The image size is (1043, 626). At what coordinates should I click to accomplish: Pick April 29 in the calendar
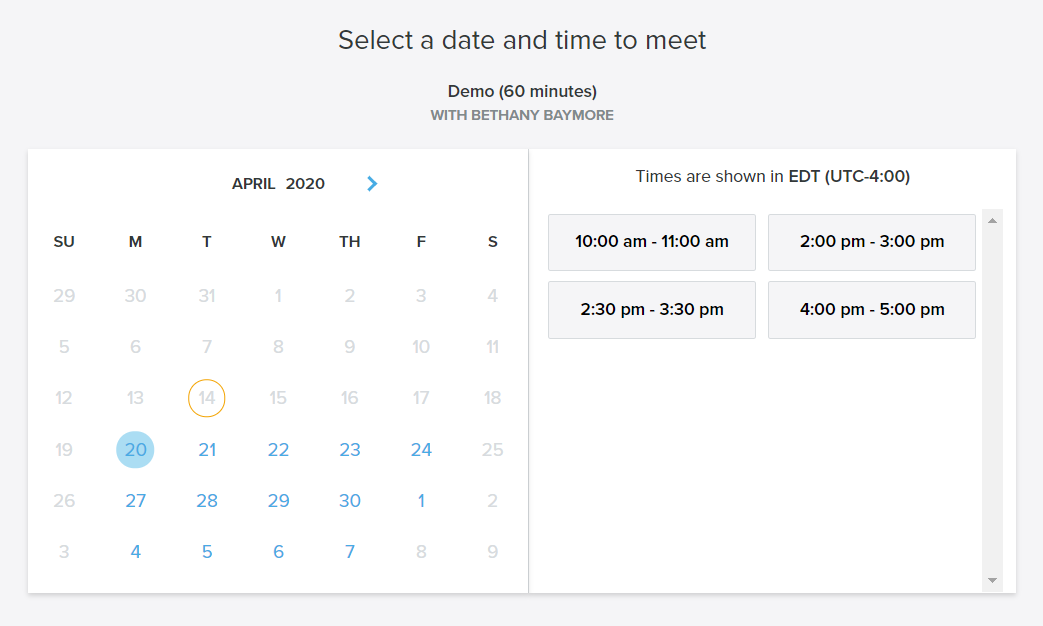click(278, 501)
